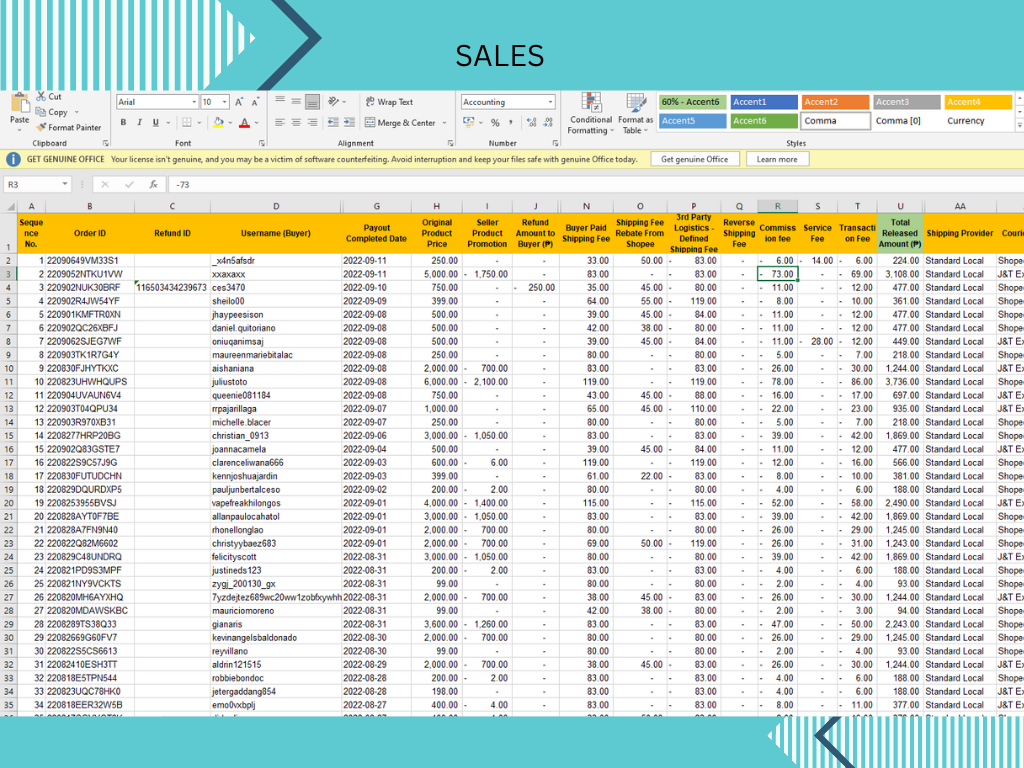This screenshot has height=768, width=1024.
Task: Center text horizontally
Action: [x=296, y=122]
